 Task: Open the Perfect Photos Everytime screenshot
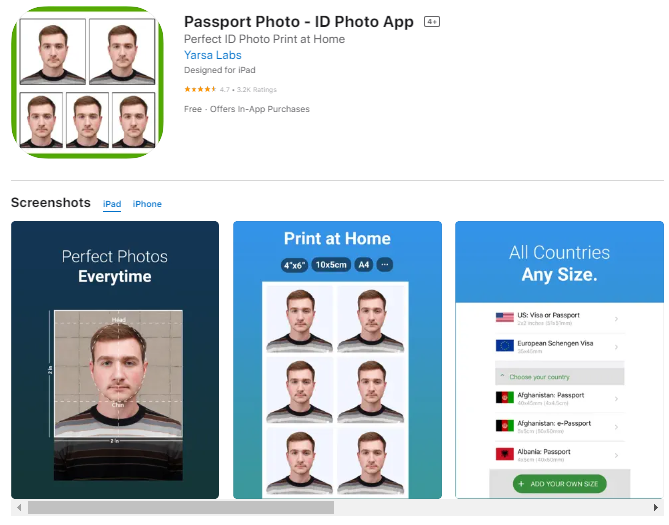tap(115, 360)
